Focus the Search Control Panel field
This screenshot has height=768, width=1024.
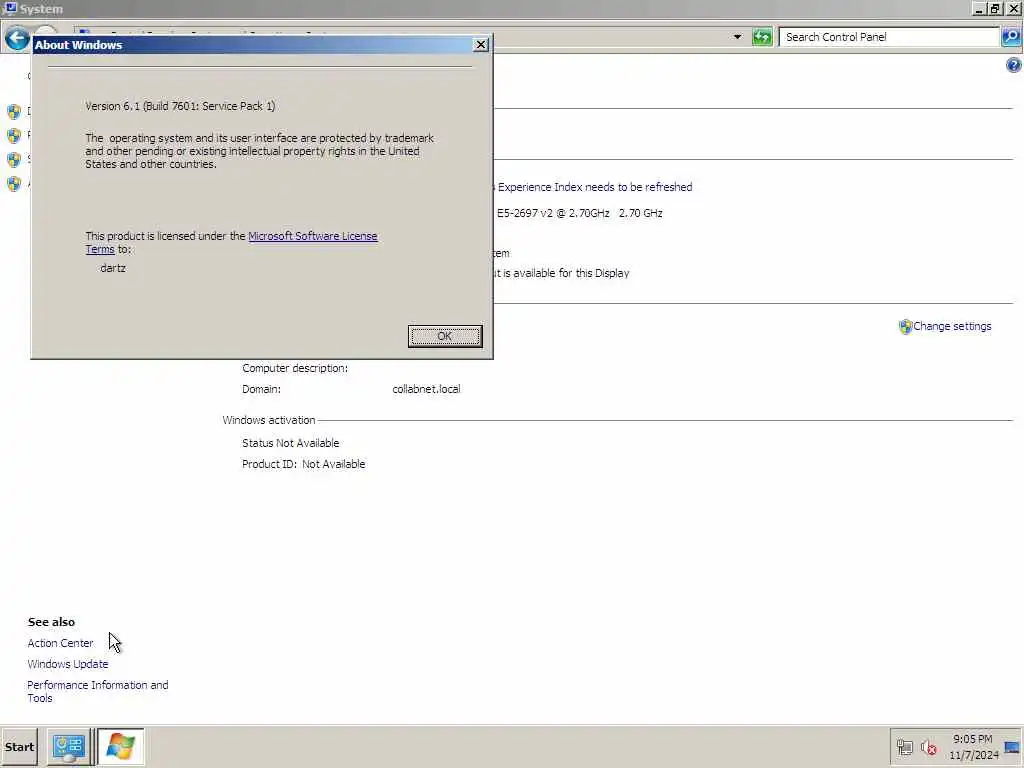[x=889, y=37]
